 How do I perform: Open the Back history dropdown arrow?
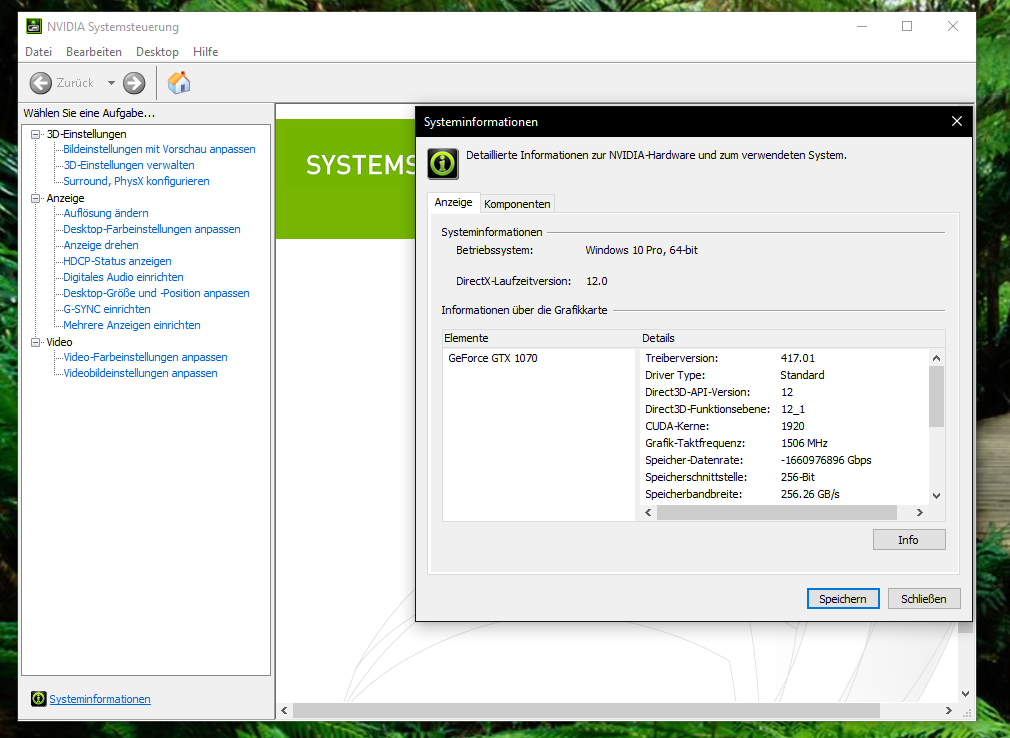click(x=111, y=83)
